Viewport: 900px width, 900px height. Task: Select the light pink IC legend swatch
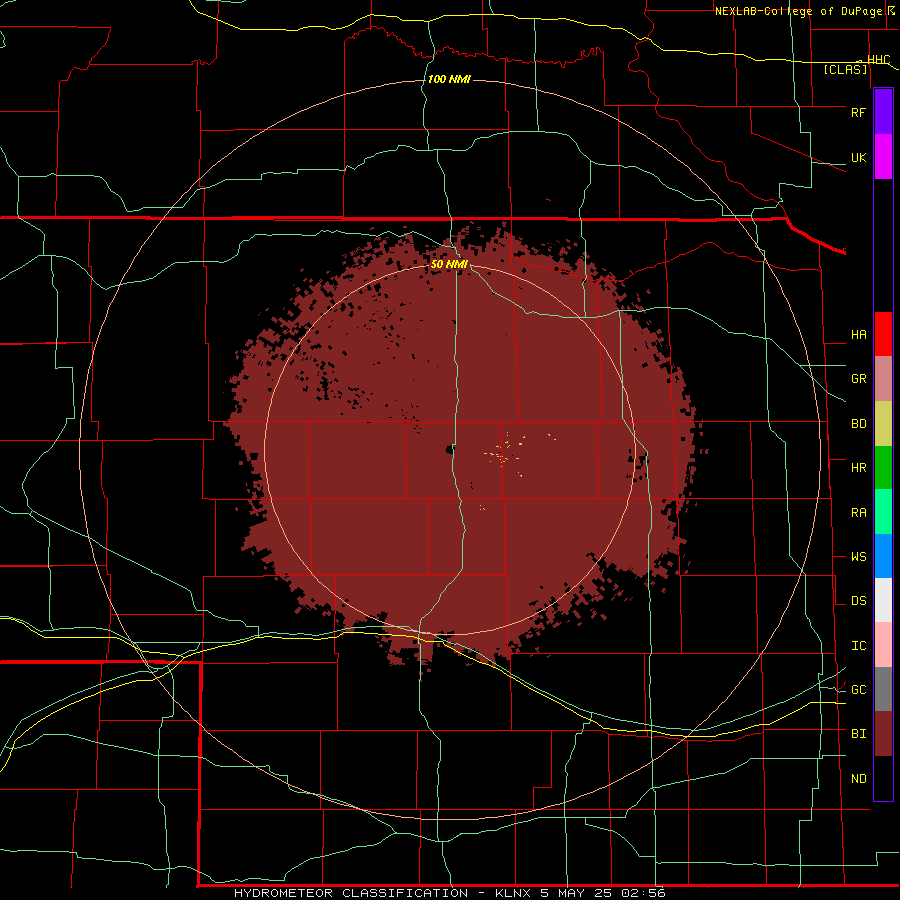click(883, 645)
